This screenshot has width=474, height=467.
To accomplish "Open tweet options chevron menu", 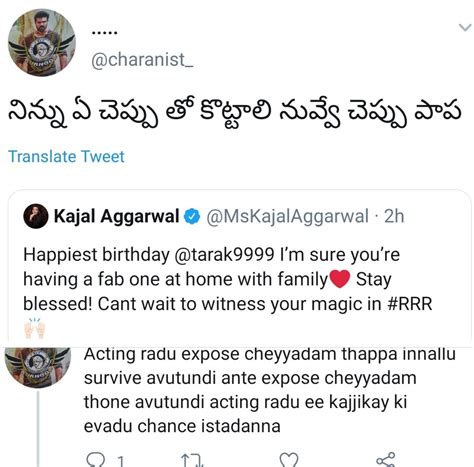I will (465, 27).
